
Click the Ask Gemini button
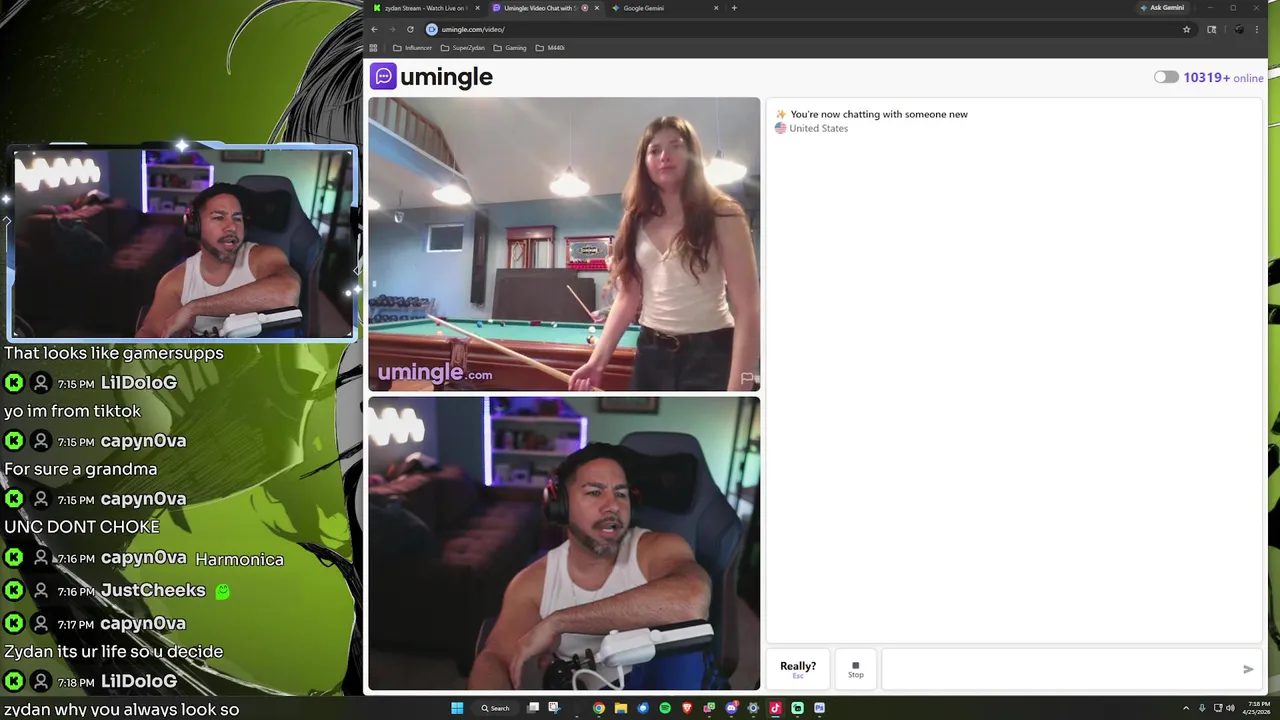[x=1162, y=8]
